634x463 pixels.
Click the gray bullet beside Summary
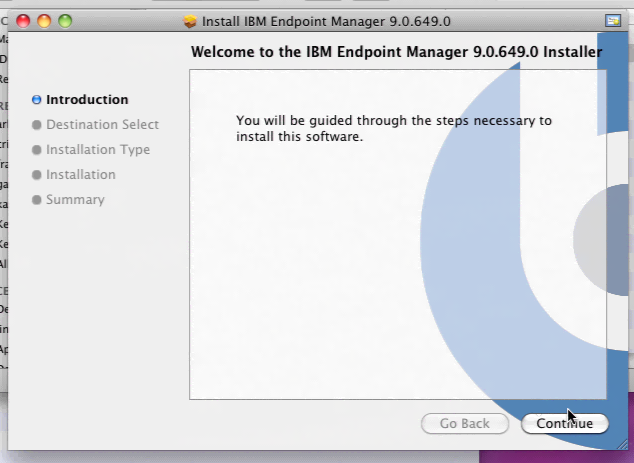(x=36, y=200)
